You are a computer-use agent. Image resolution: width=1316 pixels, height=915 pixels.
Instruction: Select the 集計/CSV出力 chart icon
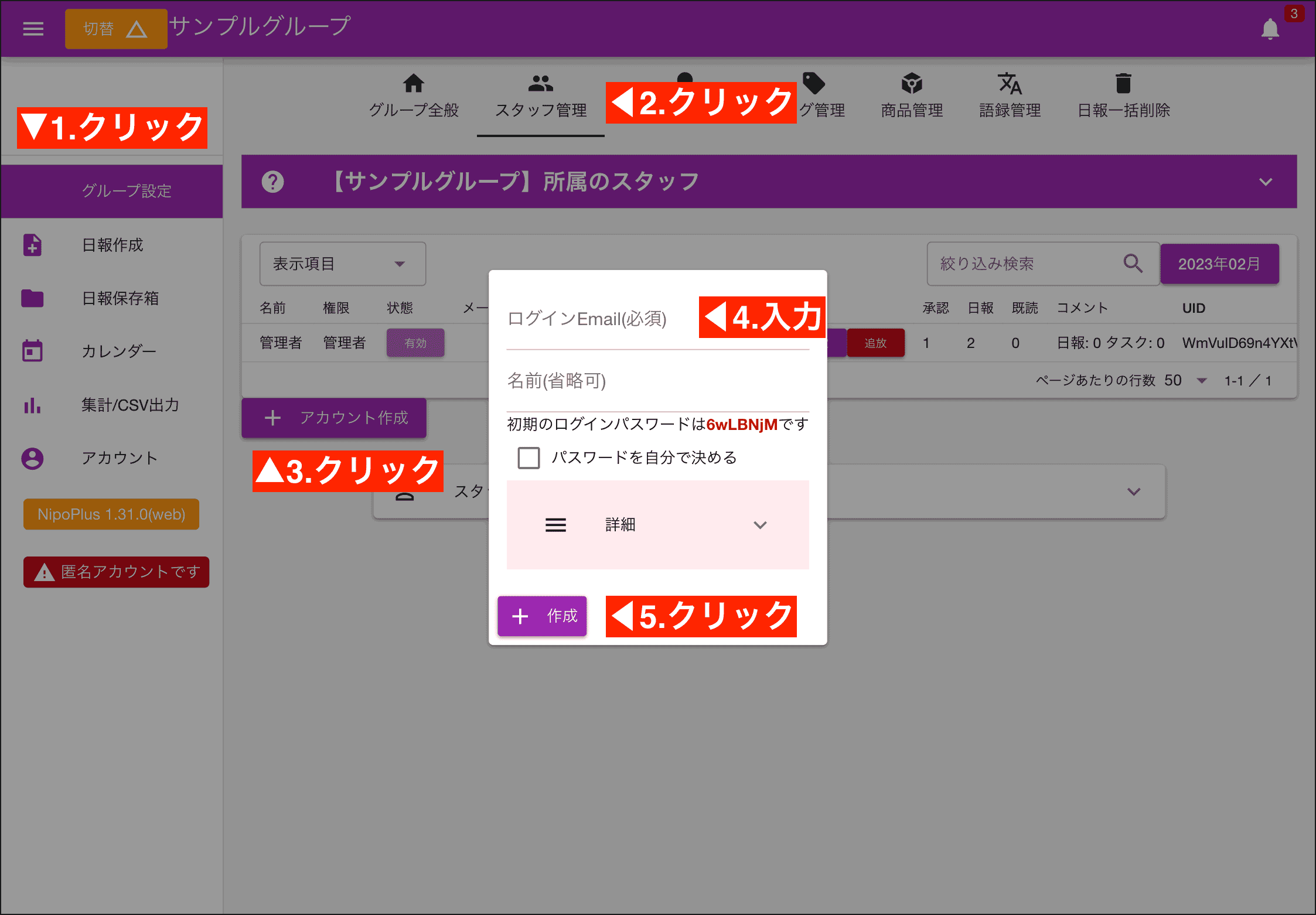32,405
